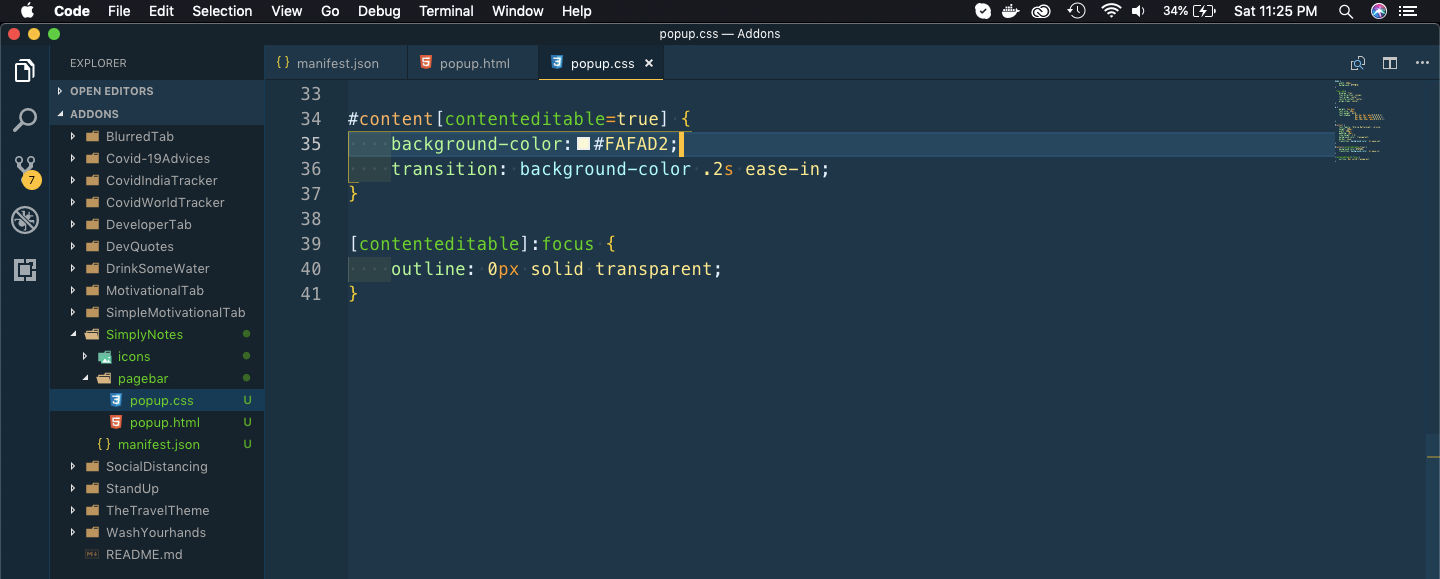Switch to the popup.html tab
This screenshot has width=1440, height=579.
474,63
